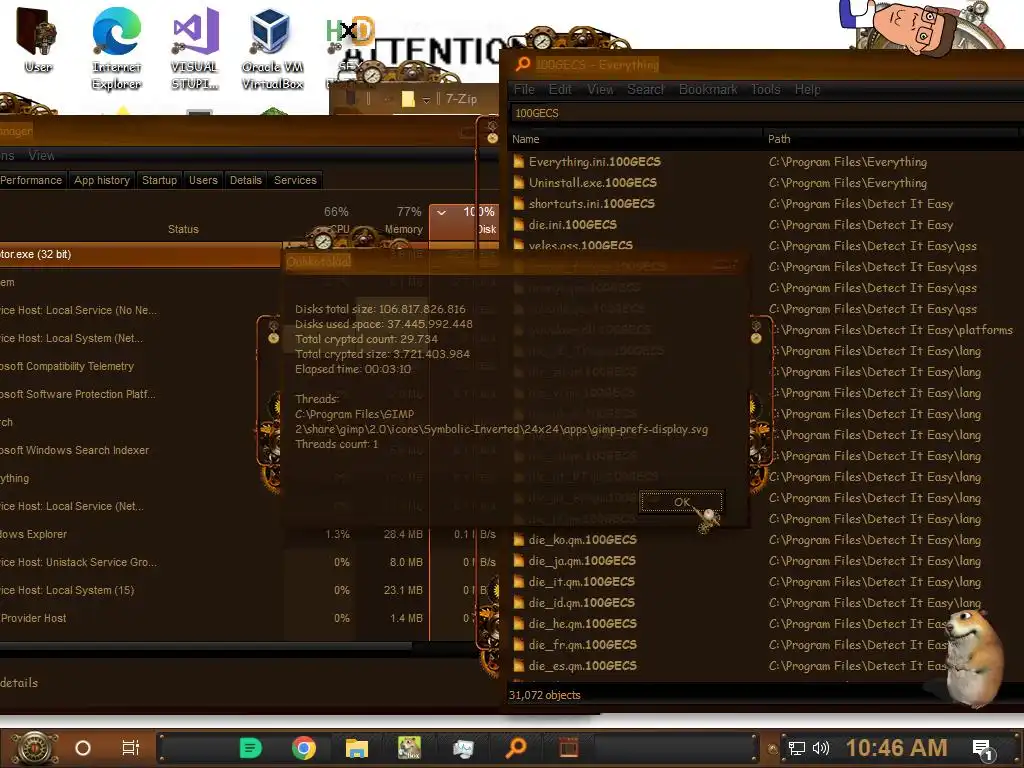Click the file icon of die.ini.100GECS

pyautogui.click(x=519, y=225)
